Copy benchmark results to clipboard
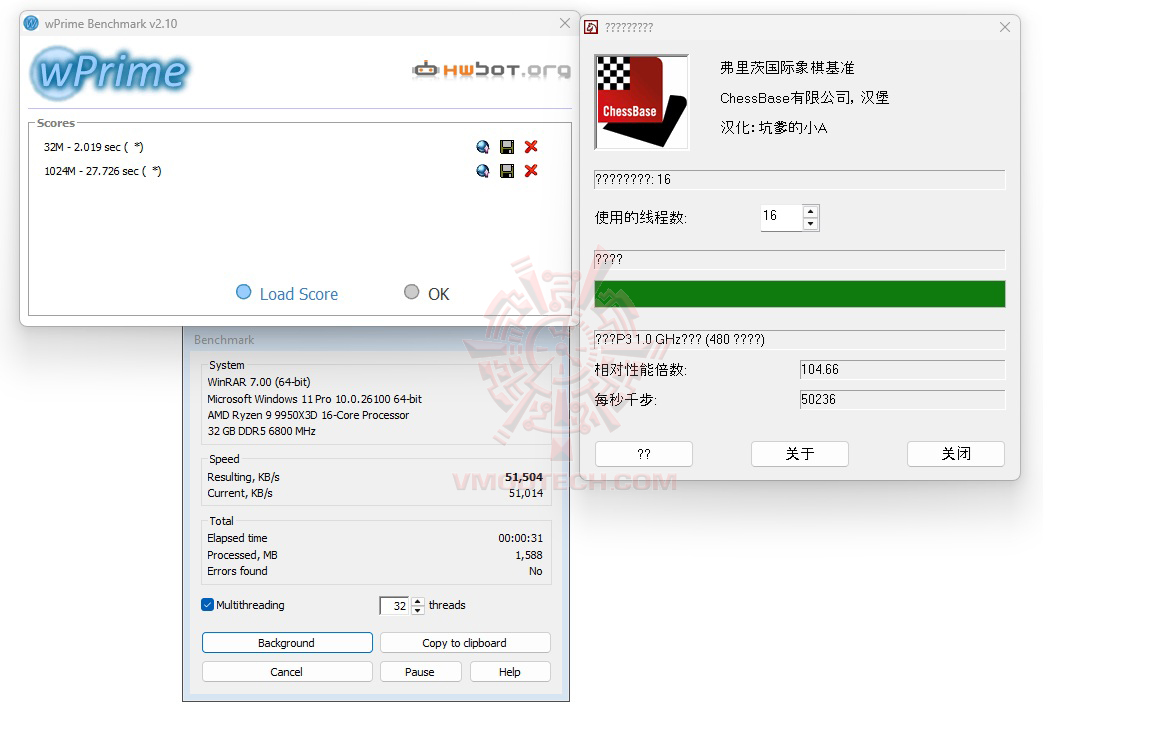 tap(464, 642)
